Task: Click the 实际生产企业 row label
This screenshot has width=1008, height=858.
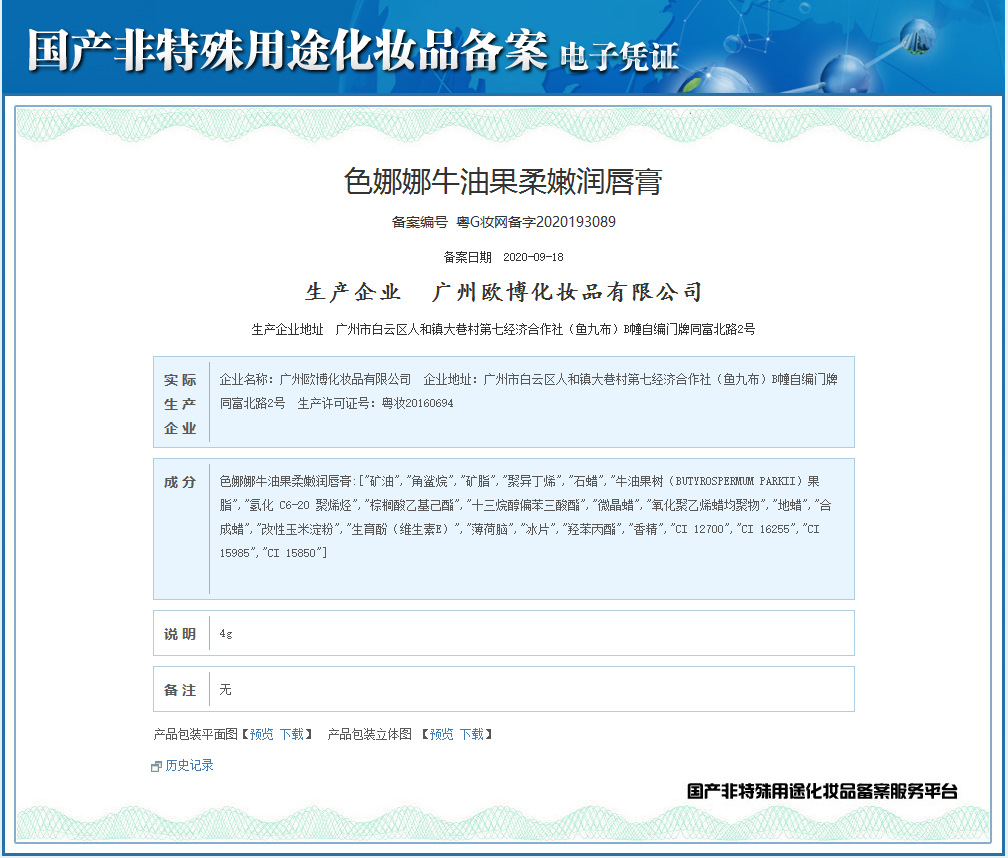Action: (180, 404)
